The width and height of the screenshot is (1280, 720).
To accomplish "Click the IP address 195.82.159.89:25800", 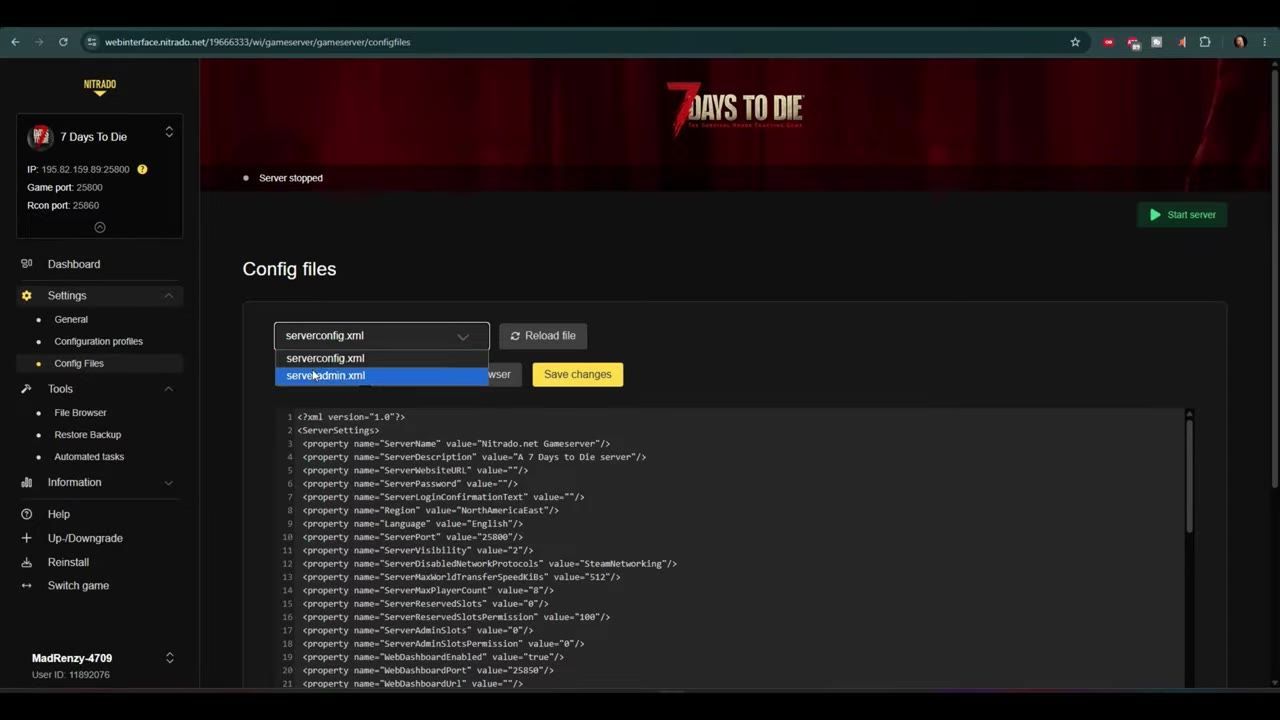I will click(85, 170).
